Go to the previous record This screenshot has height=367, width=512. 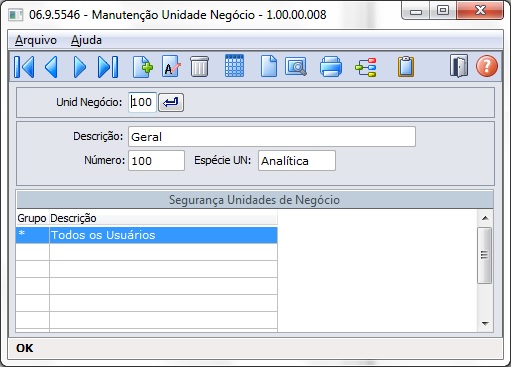(x=51, y=67)
